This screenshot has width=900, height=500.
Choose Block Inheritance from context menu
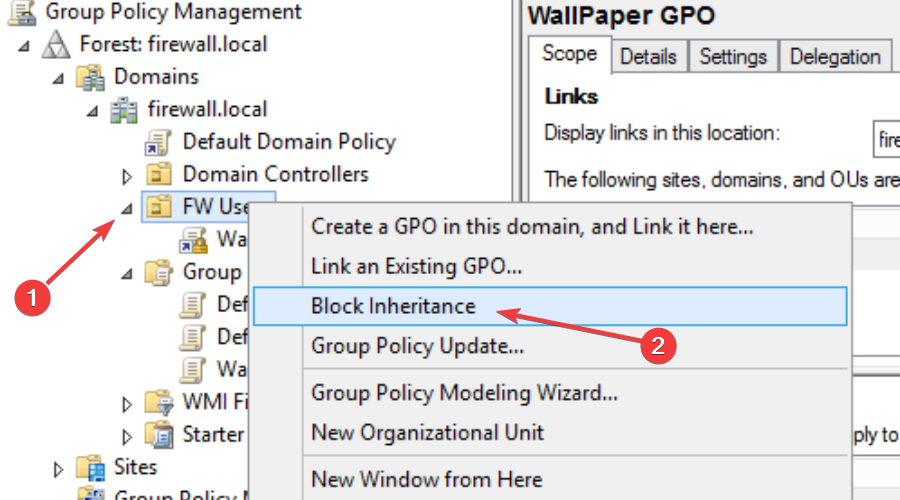point(393,306)
